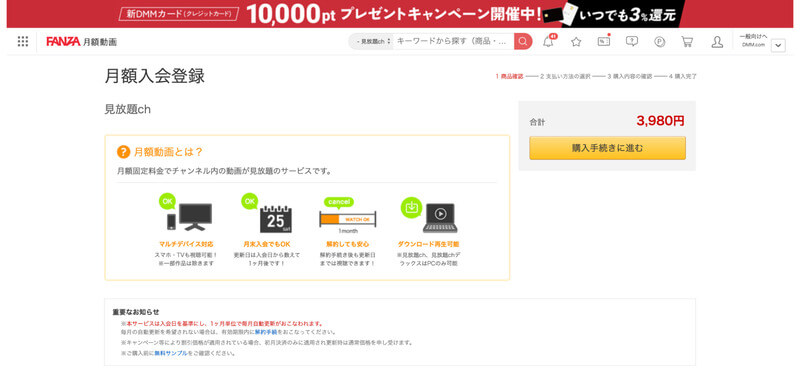Viewport: 800px width, 377px height.
Task: Open the shopping cart
Action: pyautogui.click(x=687, y=42)
